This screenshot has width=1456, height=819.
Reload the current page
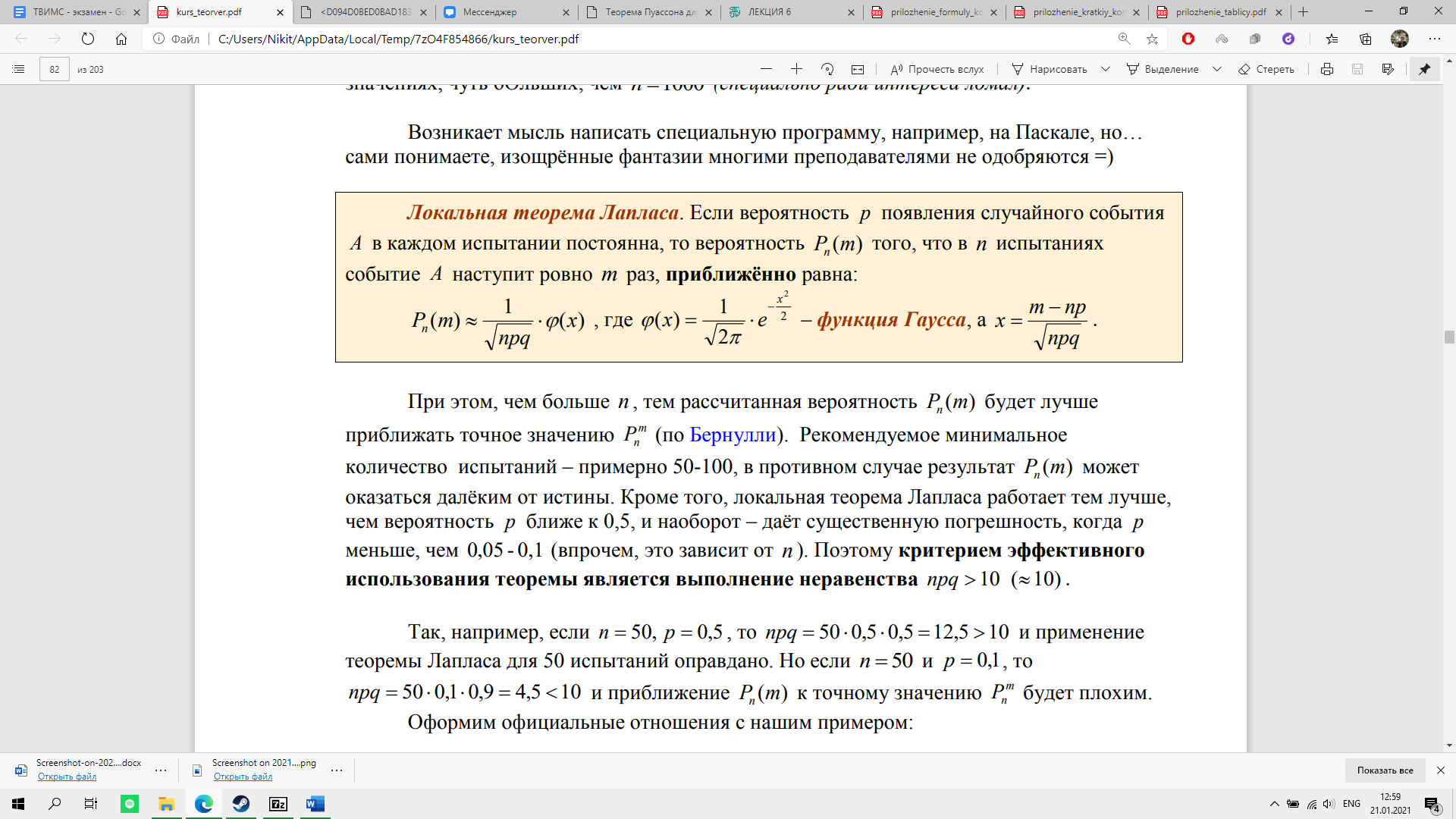(88, 39)
